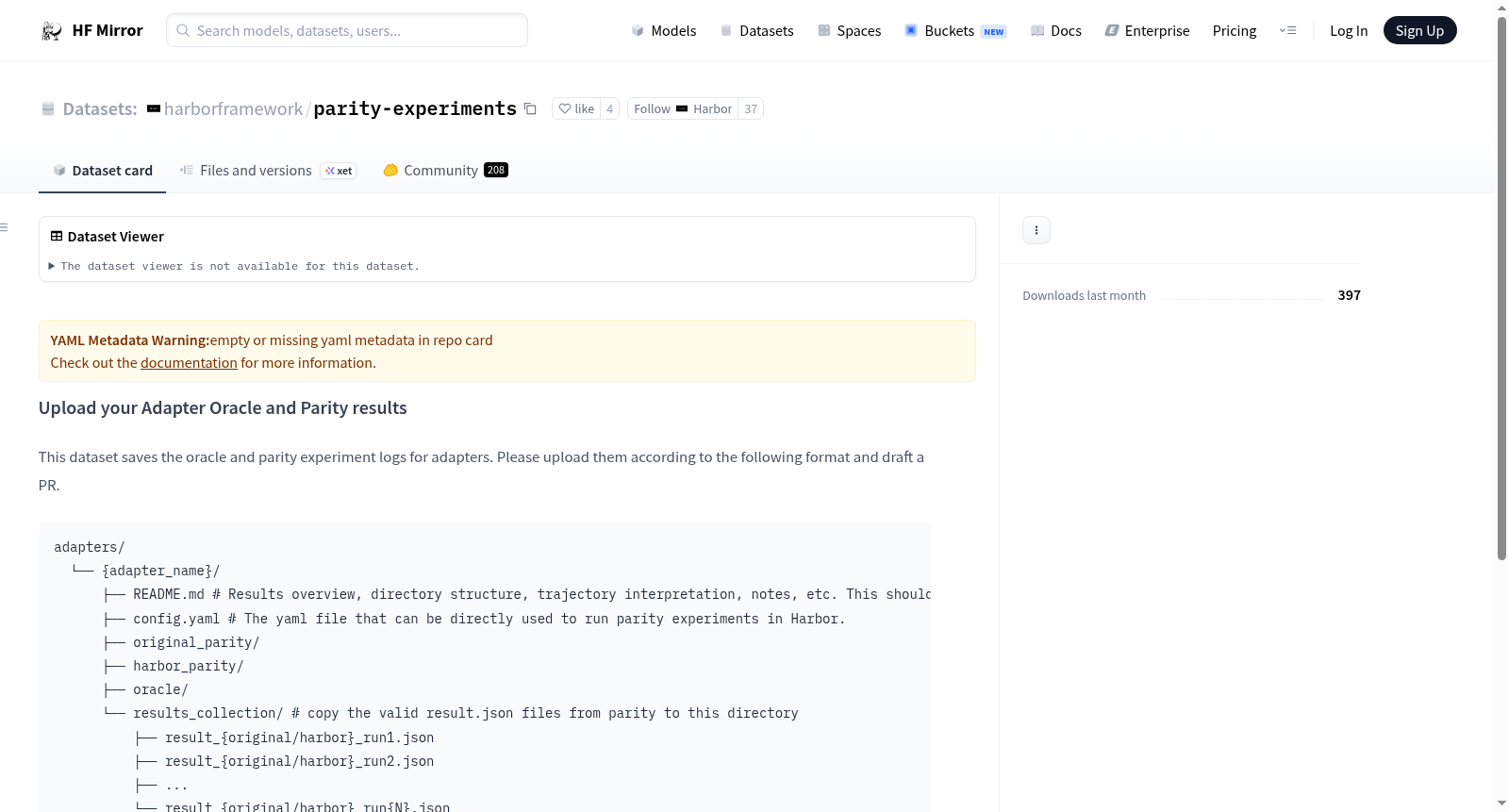Expand the 'dataset viewer is not available' details

pyautogui.click(x=234, y=267)
